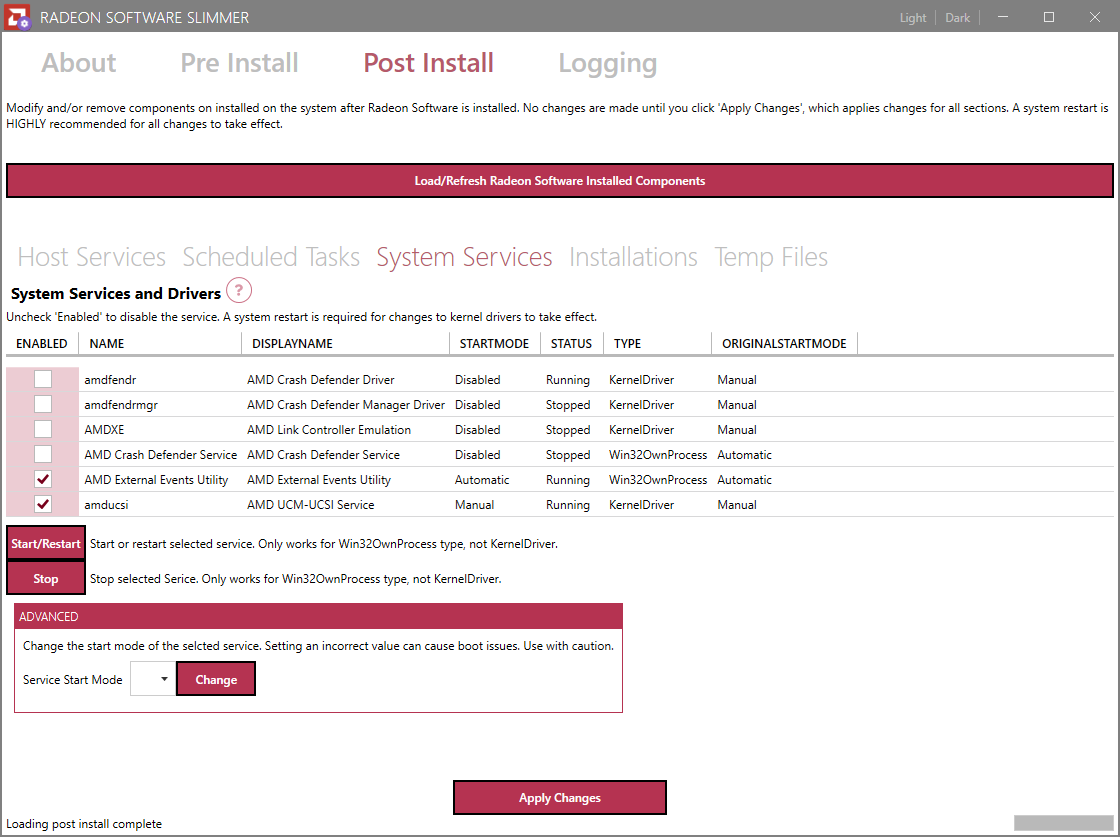Sort by the DISPLAYNAME column header
This screenshot has width=1120, height=837.
click(x=346, y=344)
